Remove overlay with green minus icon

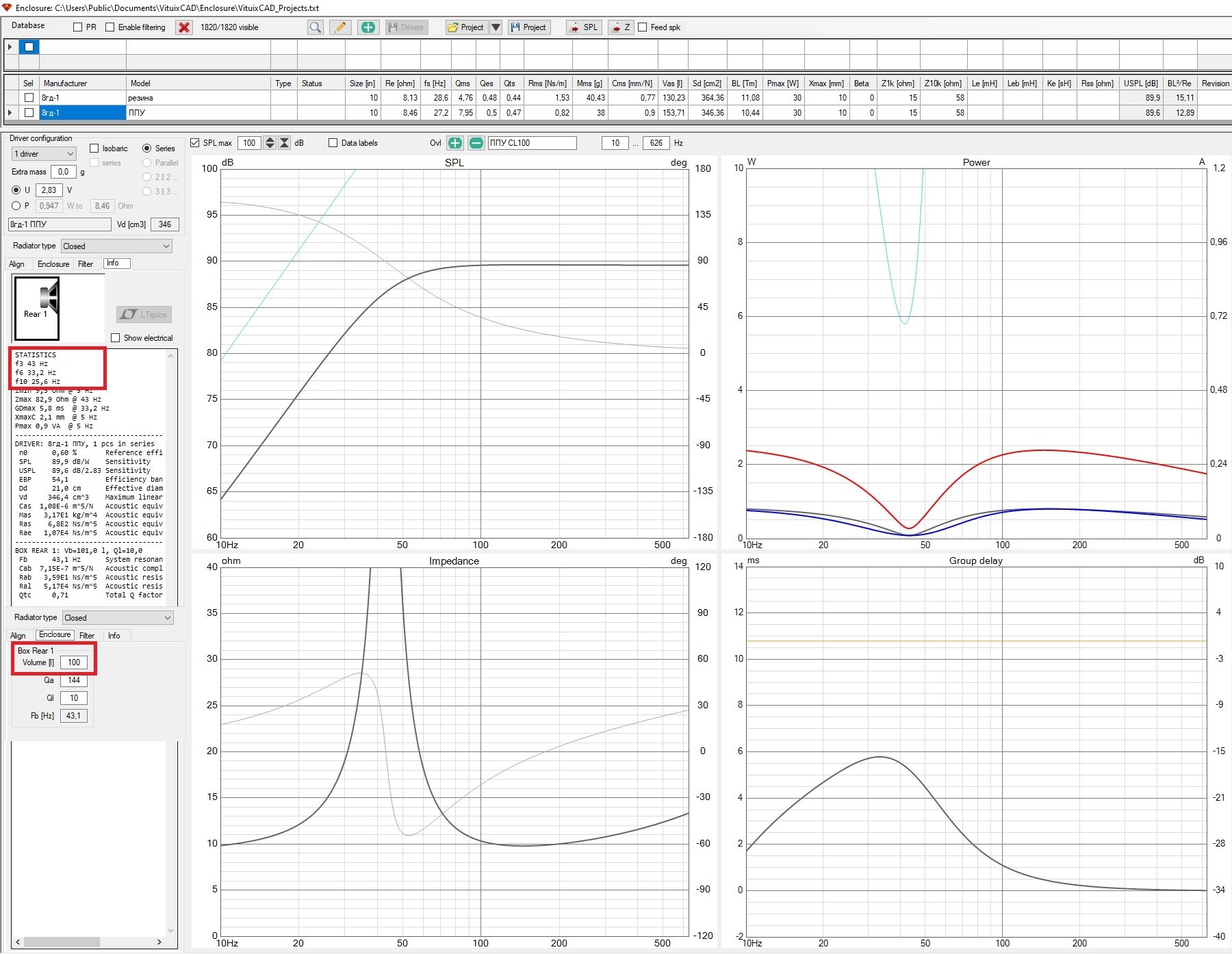476,143
